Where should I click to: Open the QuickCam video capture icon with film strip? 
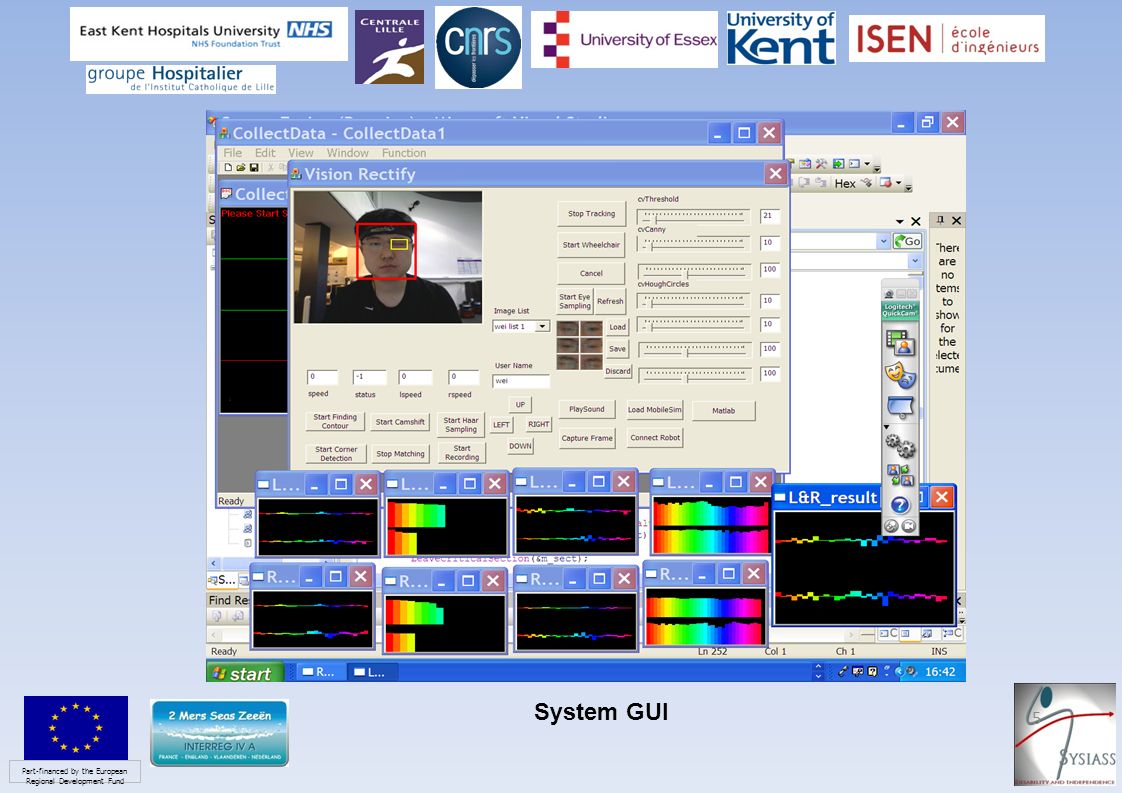[899, 343]
